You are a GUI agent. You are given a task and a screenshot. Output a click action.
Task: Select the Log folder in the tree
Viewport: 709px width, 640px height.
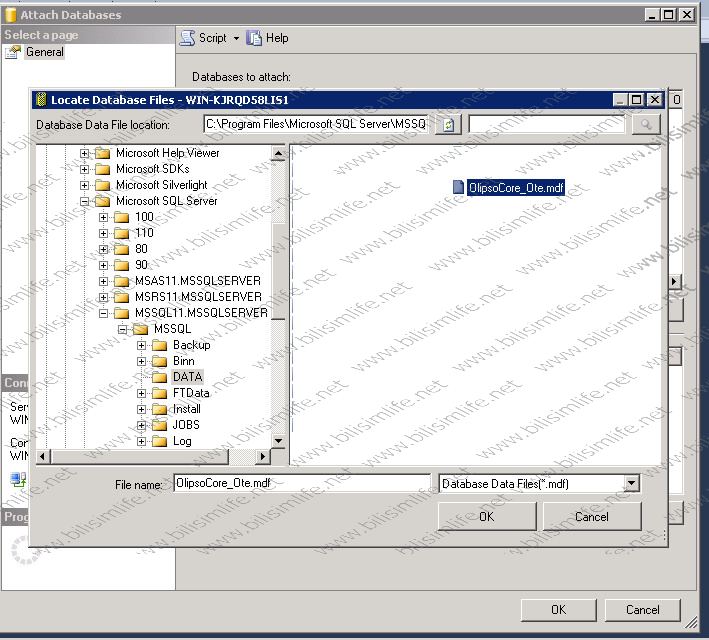(x=182, y=441)
